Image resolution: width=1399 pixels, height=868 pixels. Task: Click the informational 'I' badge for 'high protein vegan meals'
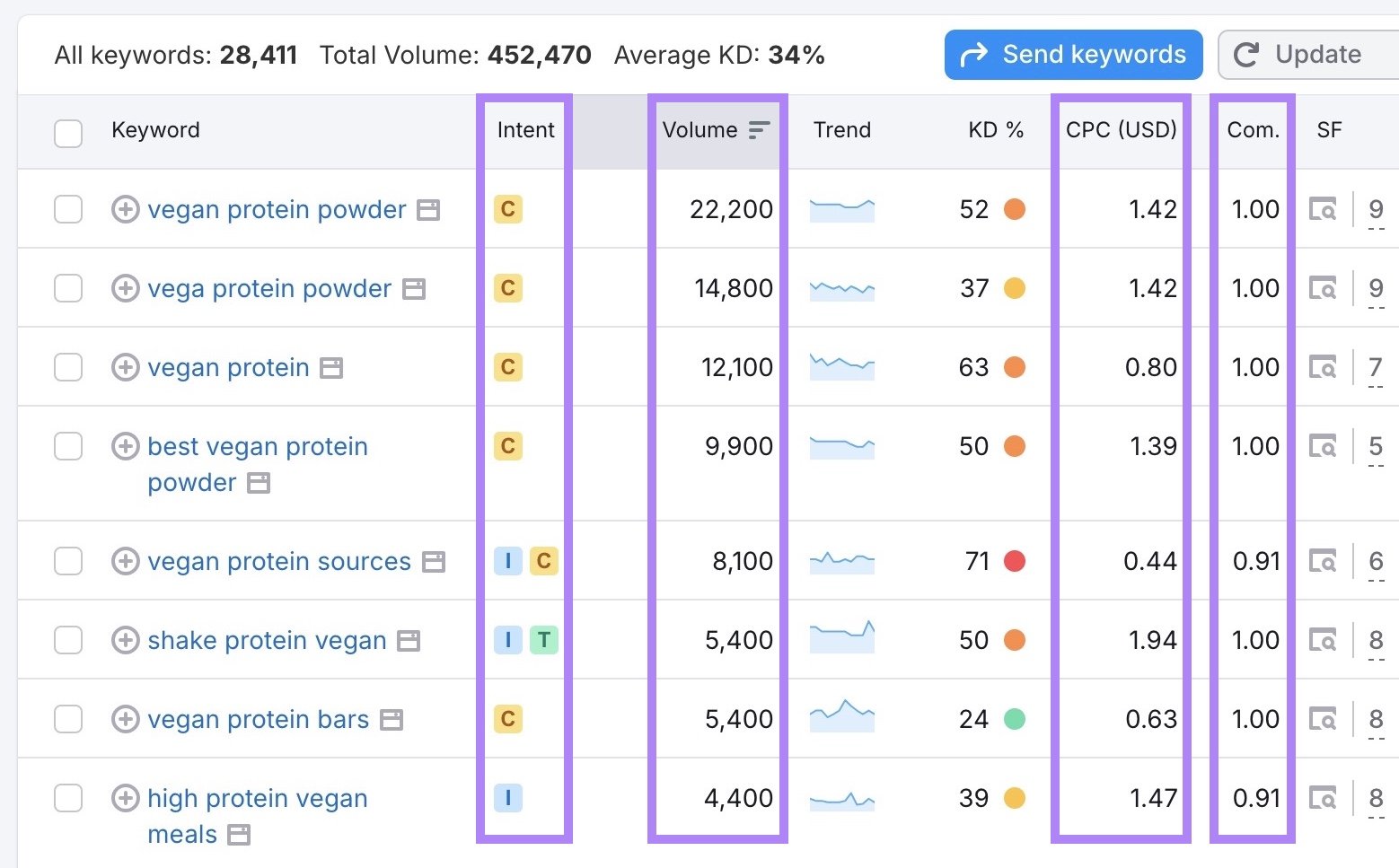pyautogui.click(x=507, y=798)
